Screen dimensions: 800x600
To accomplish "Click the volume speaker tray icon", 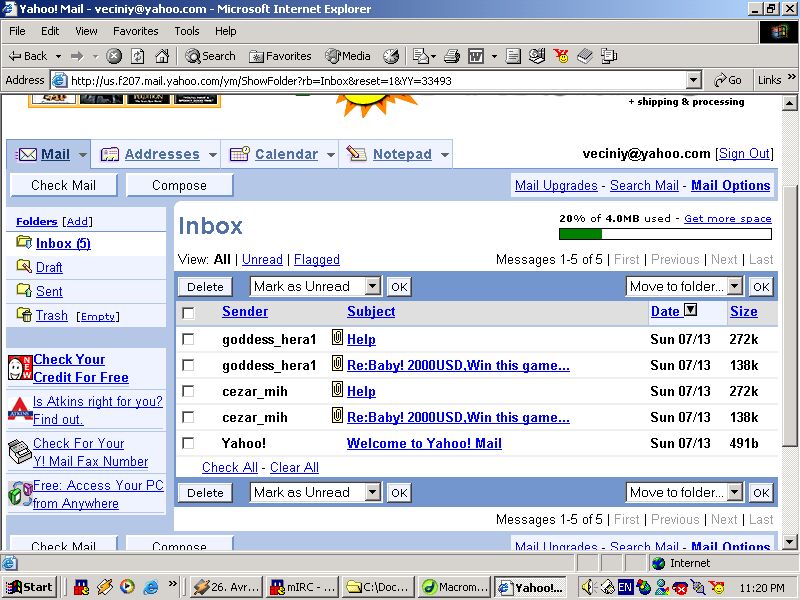I will 588,587.
